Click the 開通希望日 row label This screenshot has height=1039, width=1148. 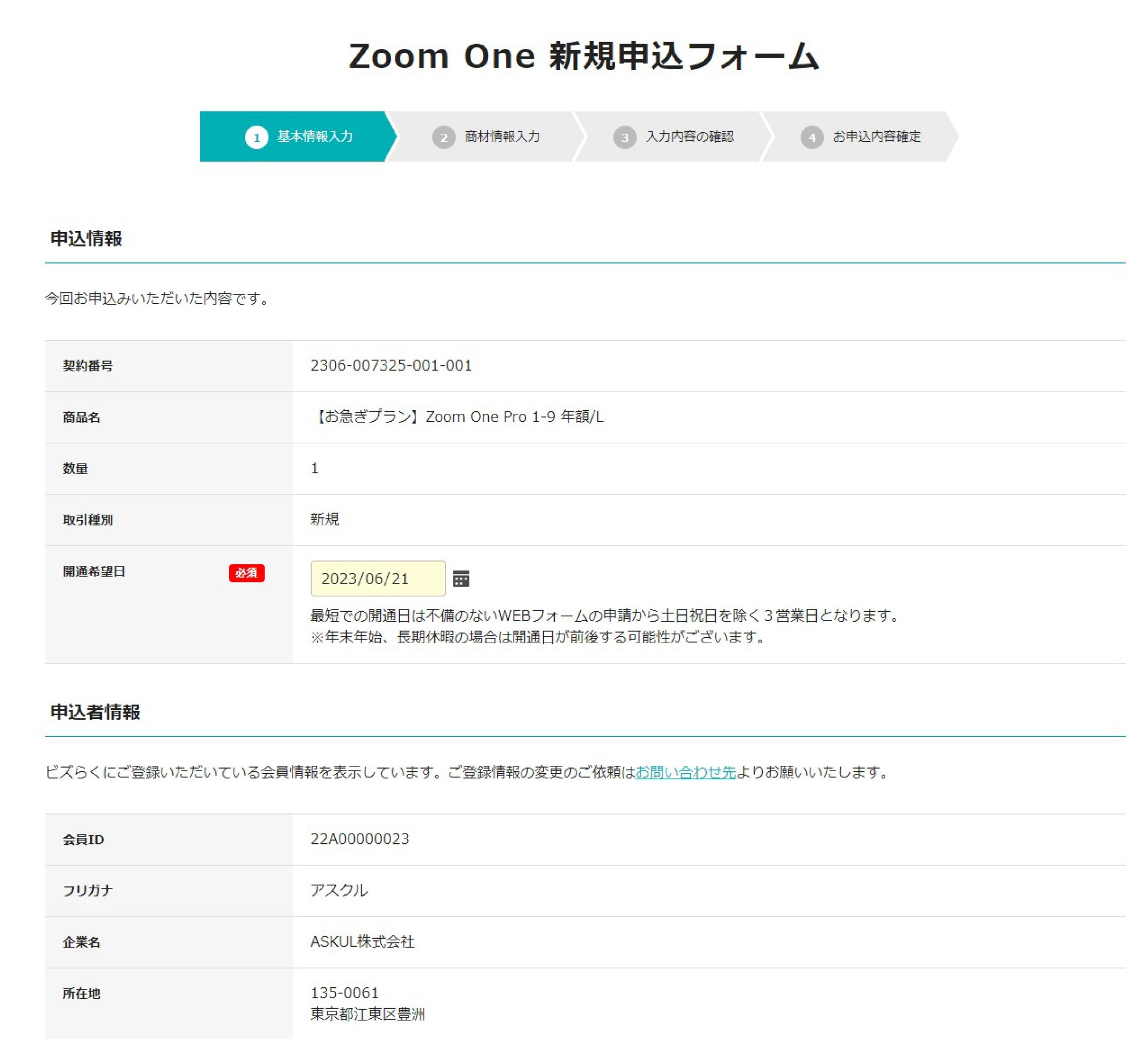point(94,572)
